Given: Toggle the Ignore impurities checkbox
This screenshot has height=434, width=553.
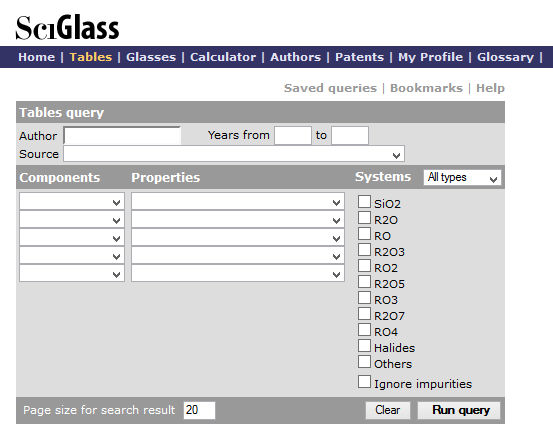Looking at the screenshot, I should click(x=364, y=382).
